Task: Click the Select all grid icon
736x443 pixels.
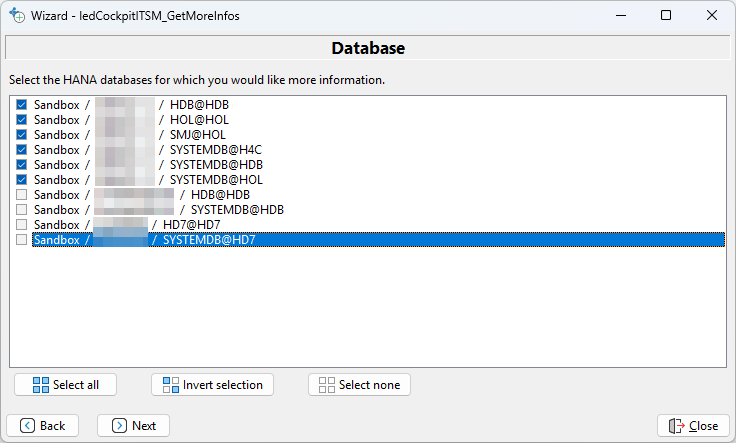Action: click(41, 385)
